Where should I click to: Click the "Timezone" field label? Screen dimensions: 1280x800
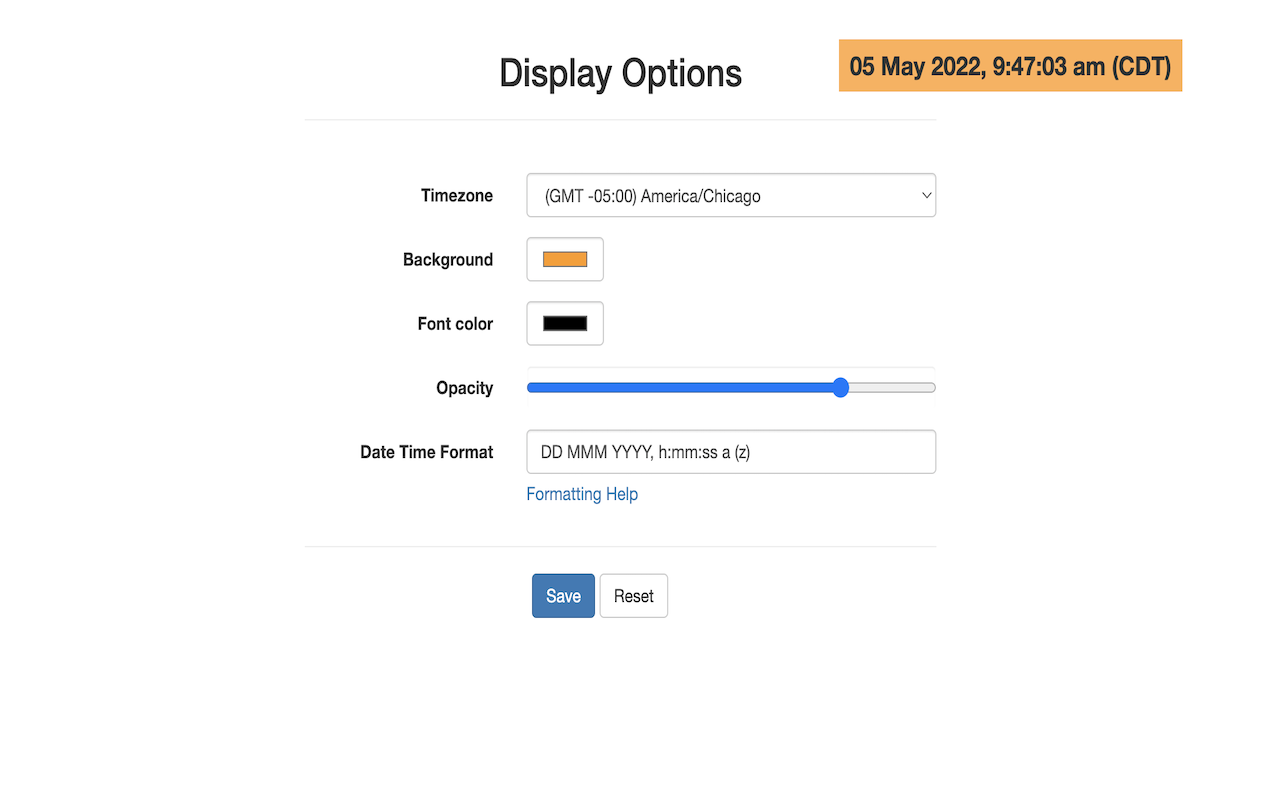coord(457,196)
